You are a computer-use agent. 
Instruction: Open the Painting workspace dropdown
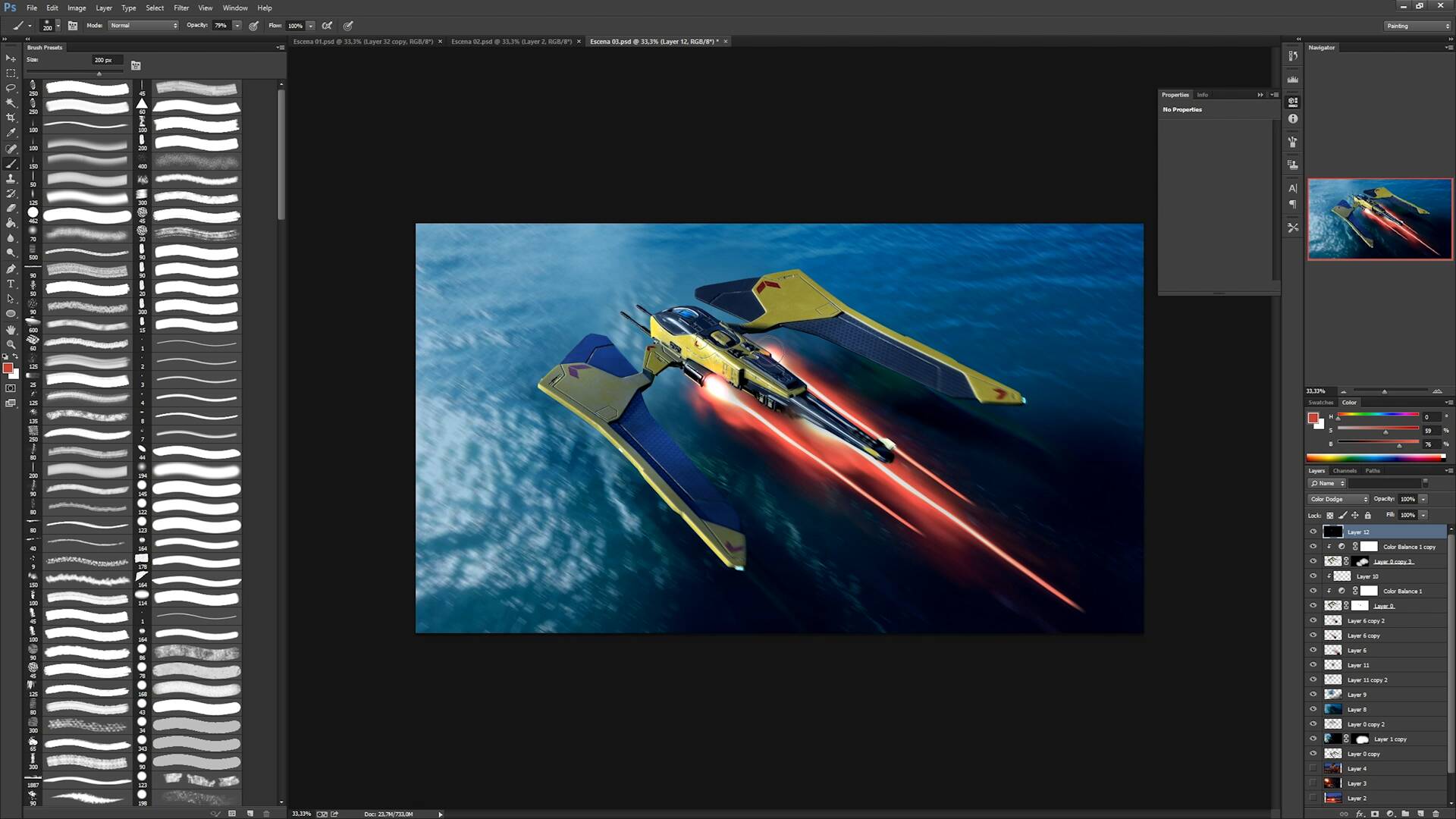click(1417, 26)
